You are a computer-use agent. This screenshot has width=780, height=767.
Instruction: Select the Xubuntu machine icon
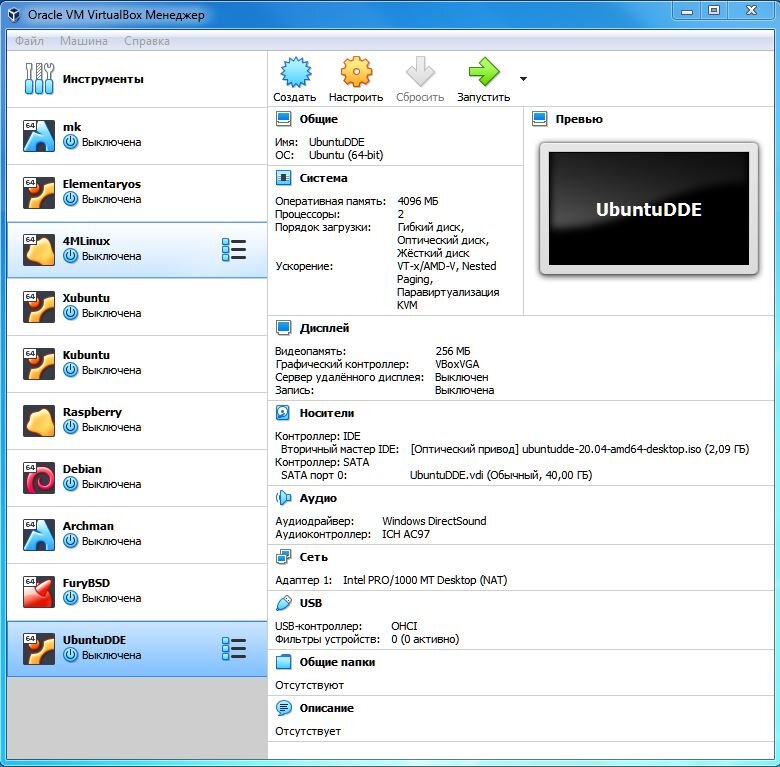[39, 306]
